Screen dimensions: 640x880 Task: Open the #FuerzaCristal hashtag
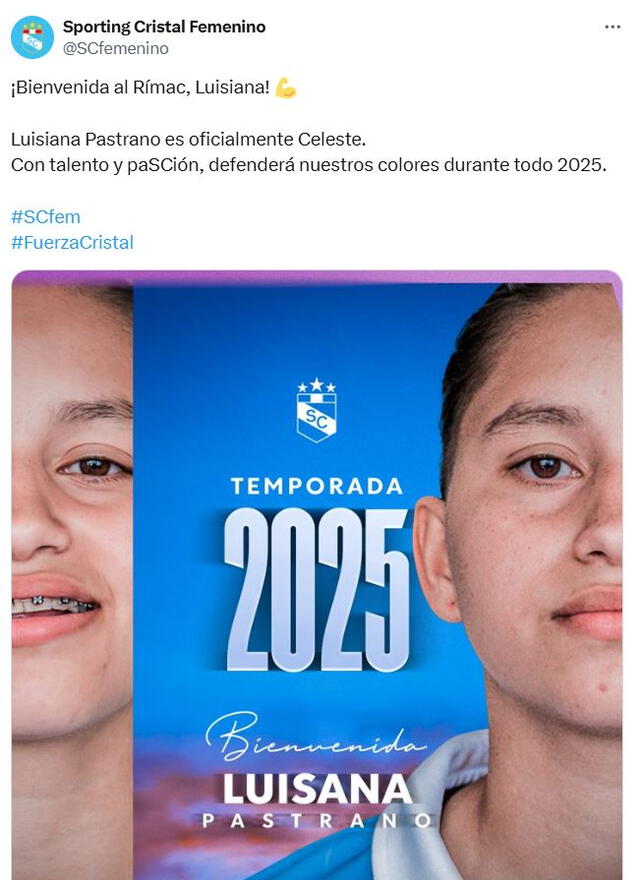72,242
